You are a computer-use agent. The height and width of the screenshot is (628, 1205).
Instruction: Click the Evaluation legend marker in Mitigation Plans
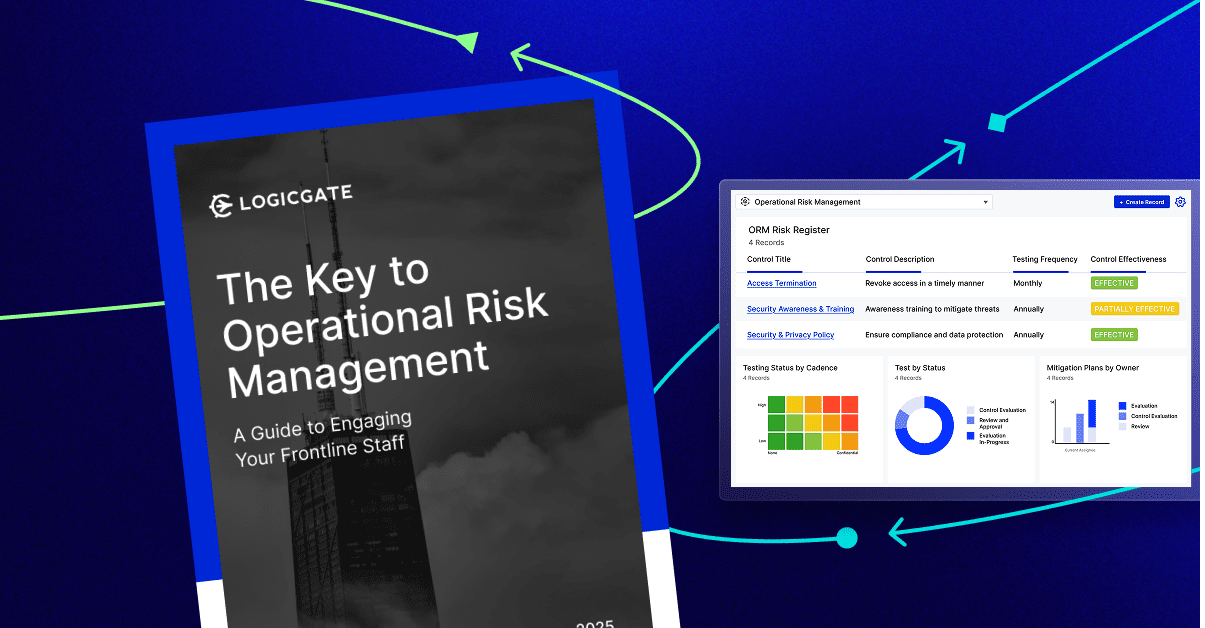pyautogui.click(x=1122, y=406)
